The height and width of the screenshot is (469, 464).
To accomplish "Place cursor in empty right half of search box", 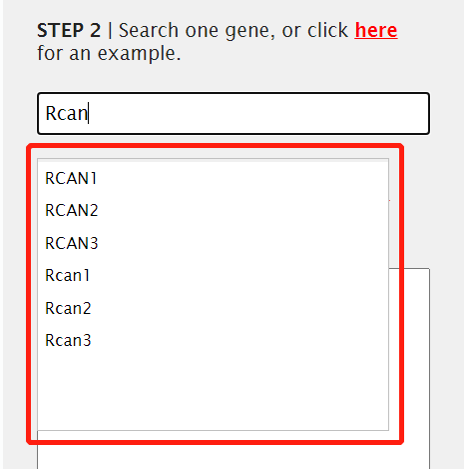I will click(x=330, y=114).
